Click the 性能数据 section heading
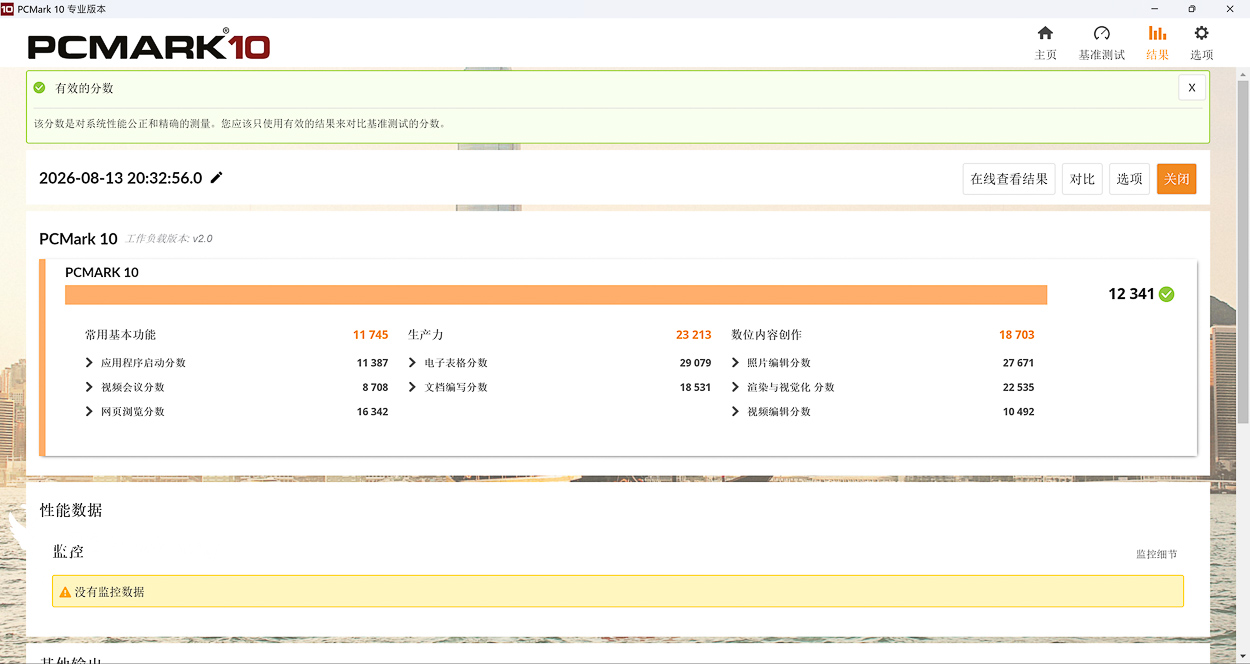 pyautogui.click(x=71, y=510)
